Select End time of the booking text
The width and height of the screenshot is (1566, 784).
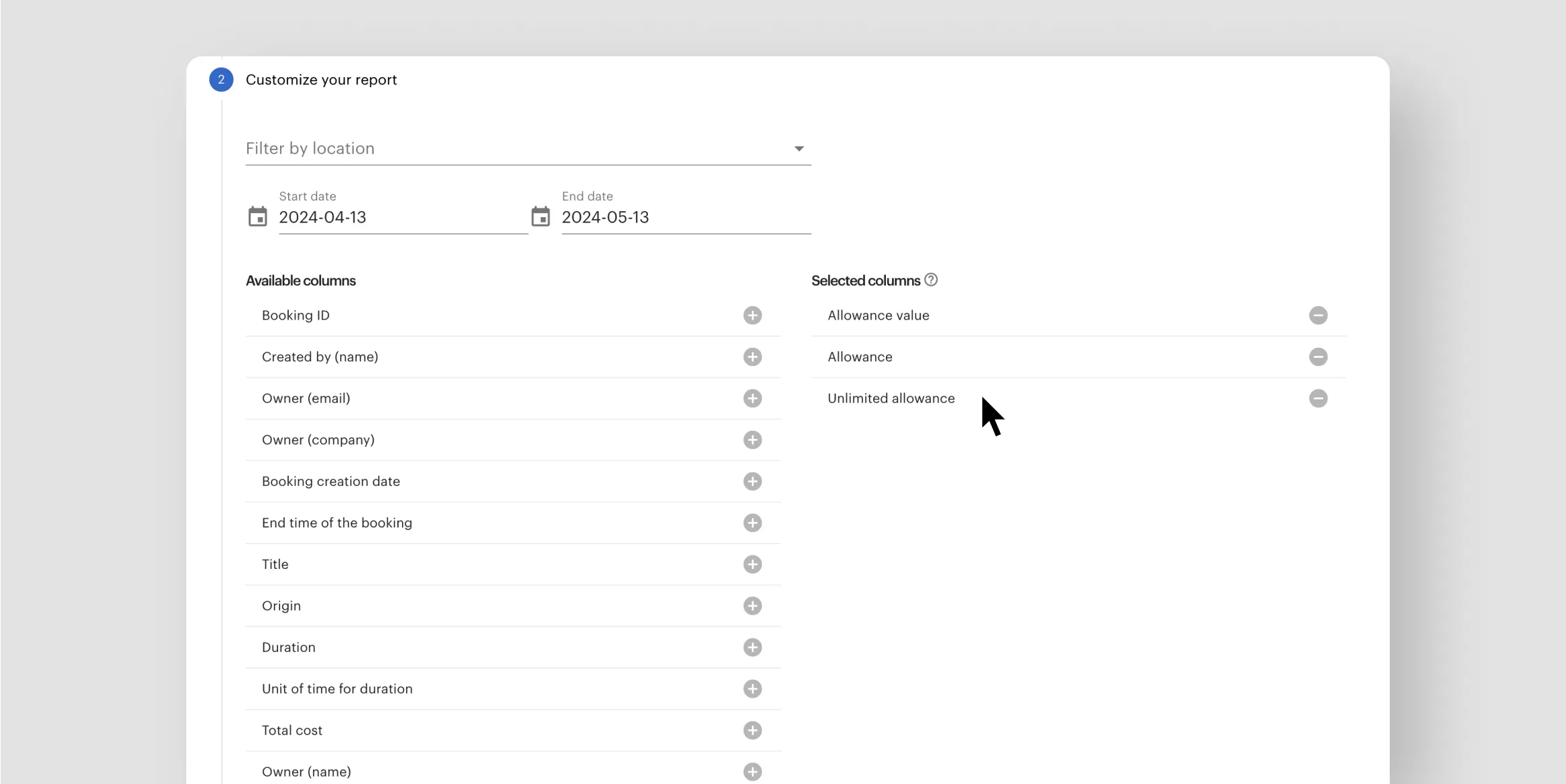tap(337, 523)
